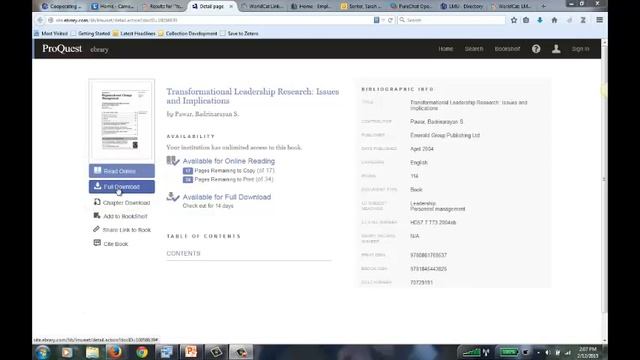Open Chapter Download option
640x360 pixels.
[126, 203]
